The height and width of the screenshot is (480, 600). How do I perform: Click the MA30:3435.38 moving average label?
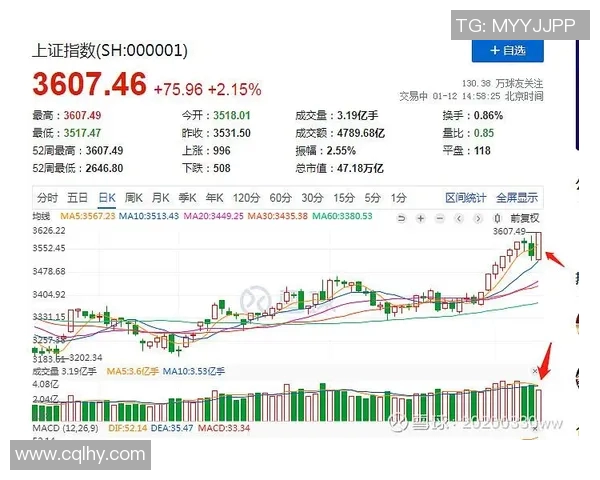277,216
